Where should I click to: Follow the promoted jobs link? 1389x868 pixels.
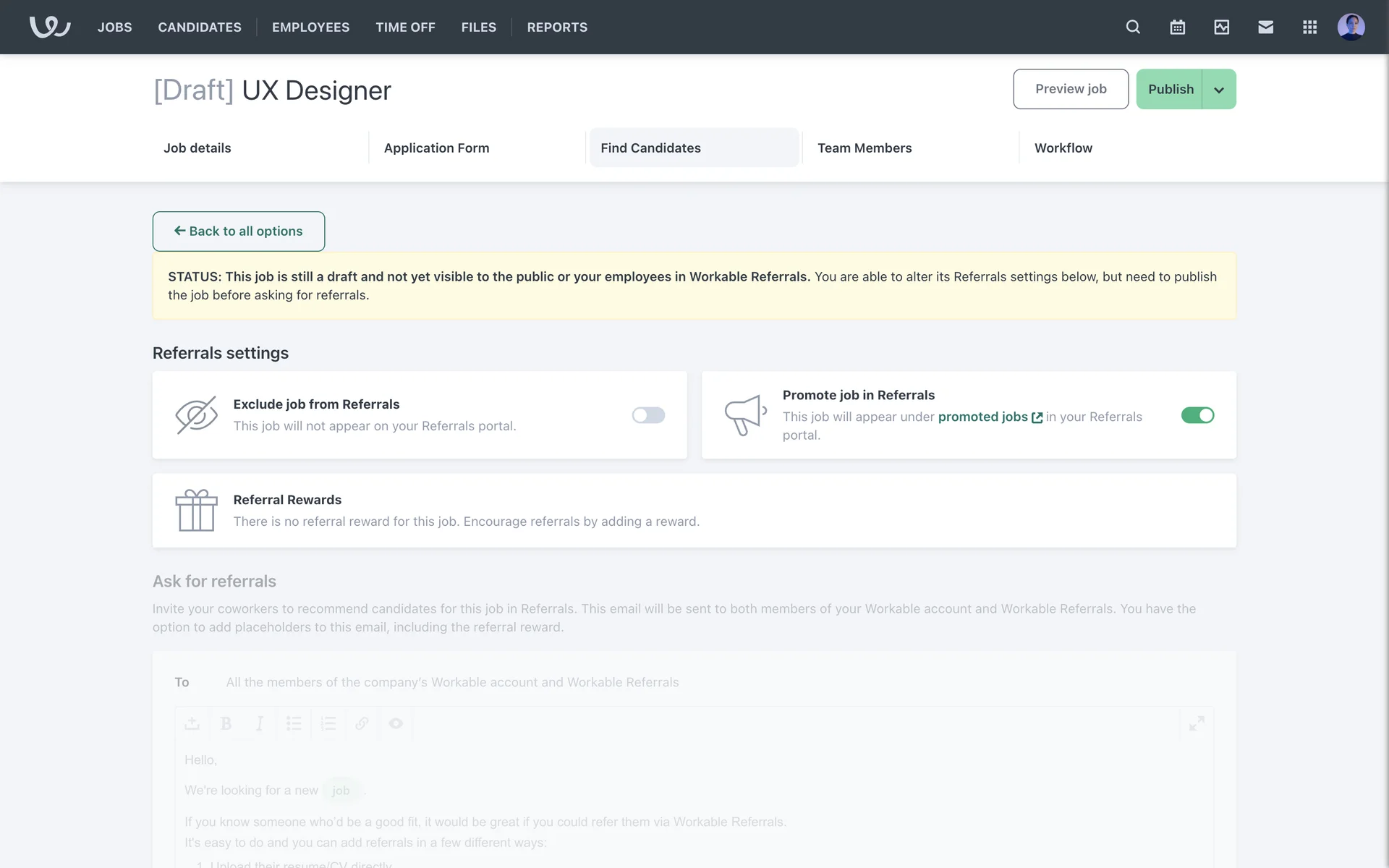(x=982, y=417)
